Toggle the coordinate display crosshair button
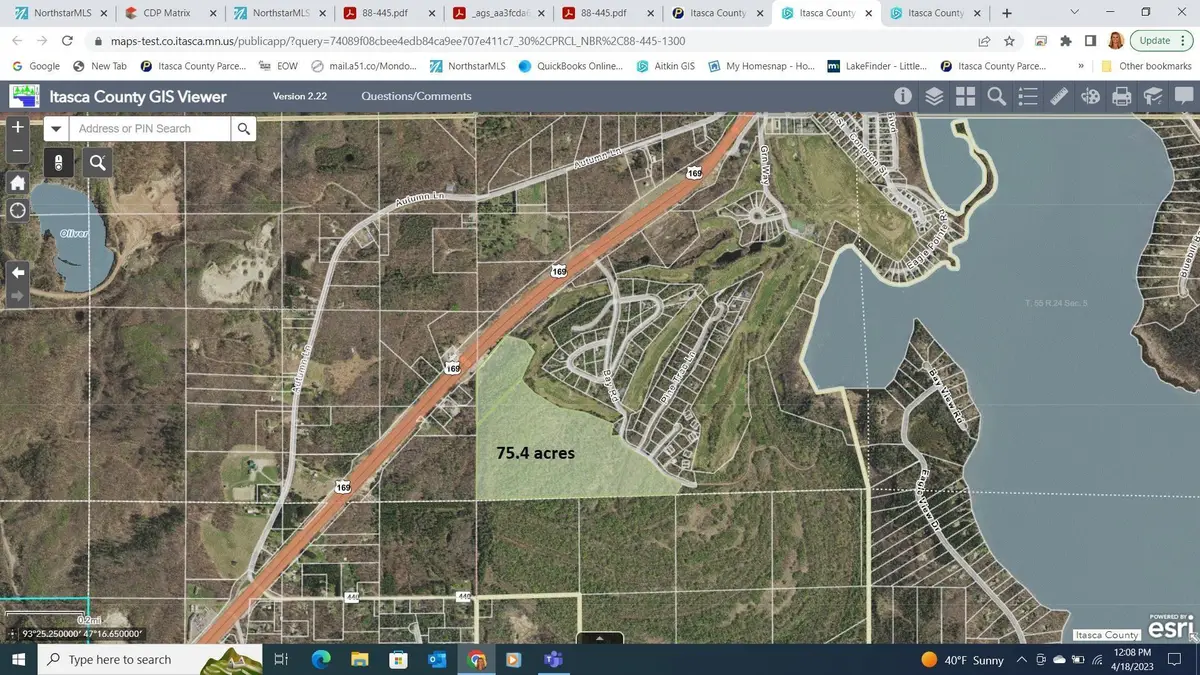Screen dimensions: 1200x675 12,633
